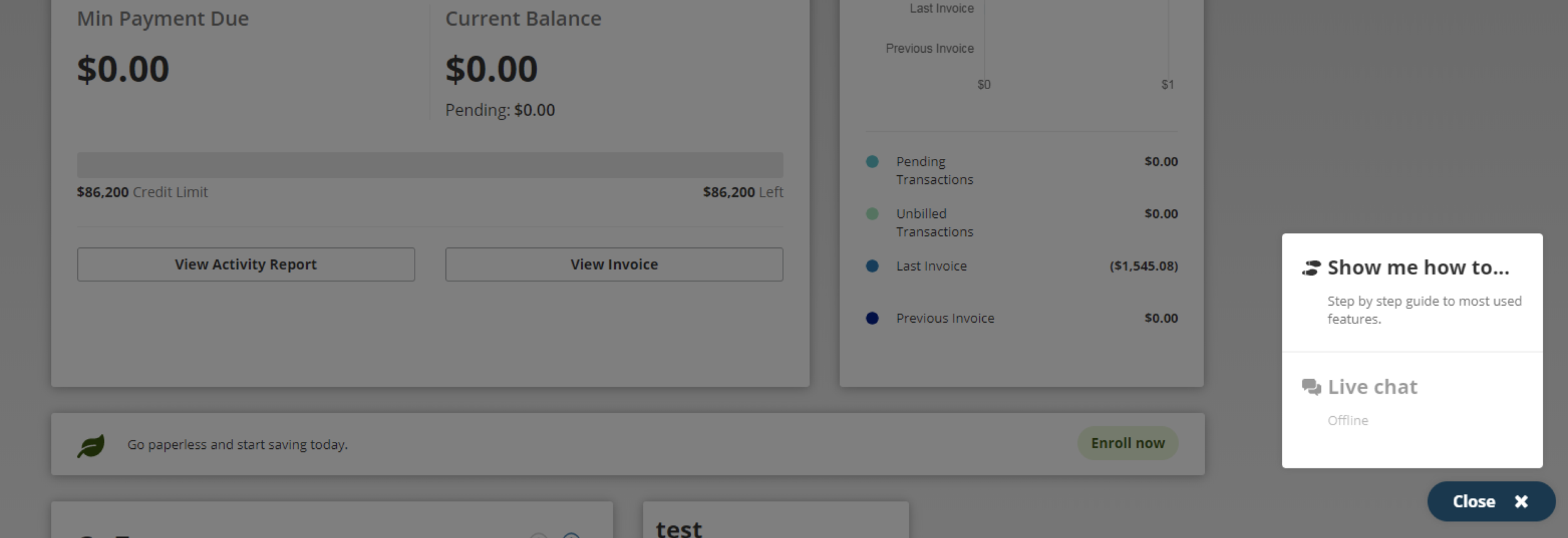Click the credit limit progress bar

coord(430,164)
